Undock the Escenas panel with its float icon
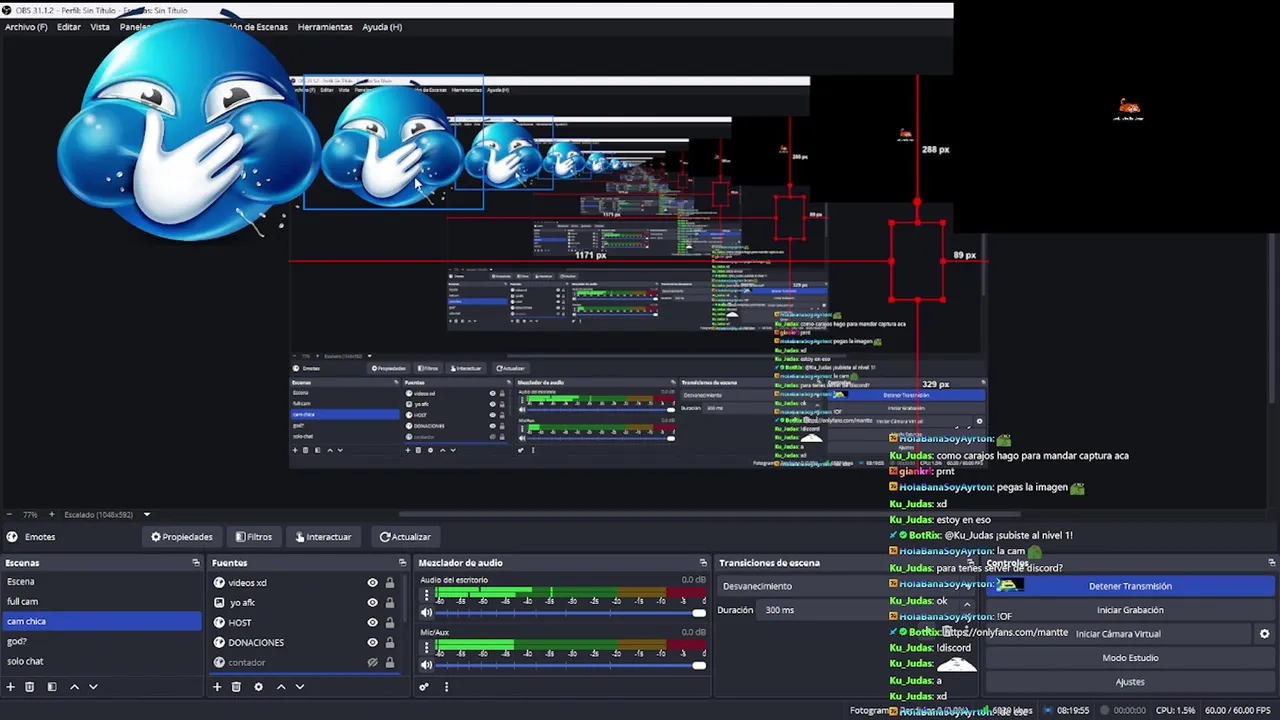 [x=196, y=563]
